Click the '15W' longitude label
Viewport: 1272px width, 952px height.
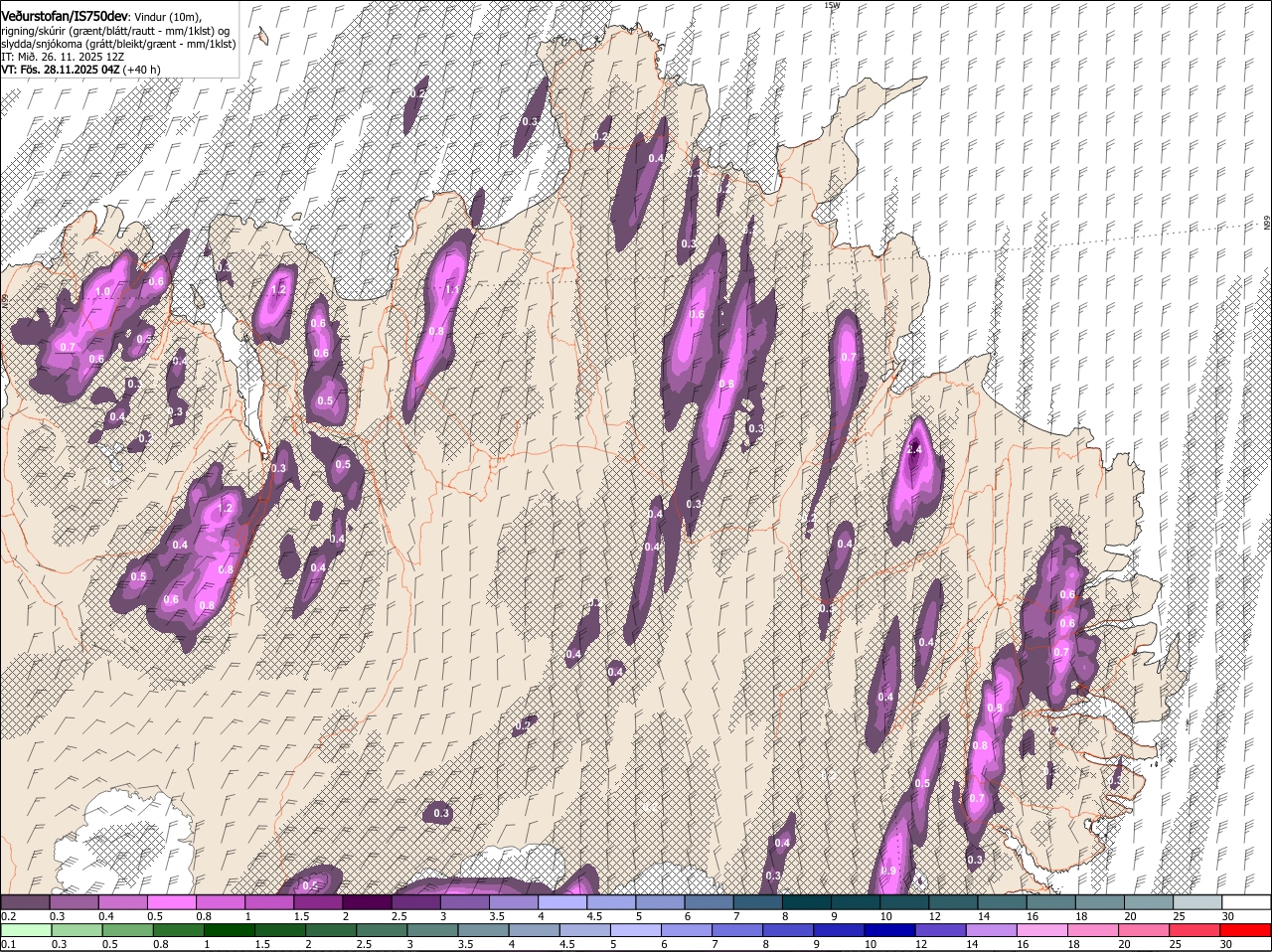pyautogui.click(x=832, y=6)
